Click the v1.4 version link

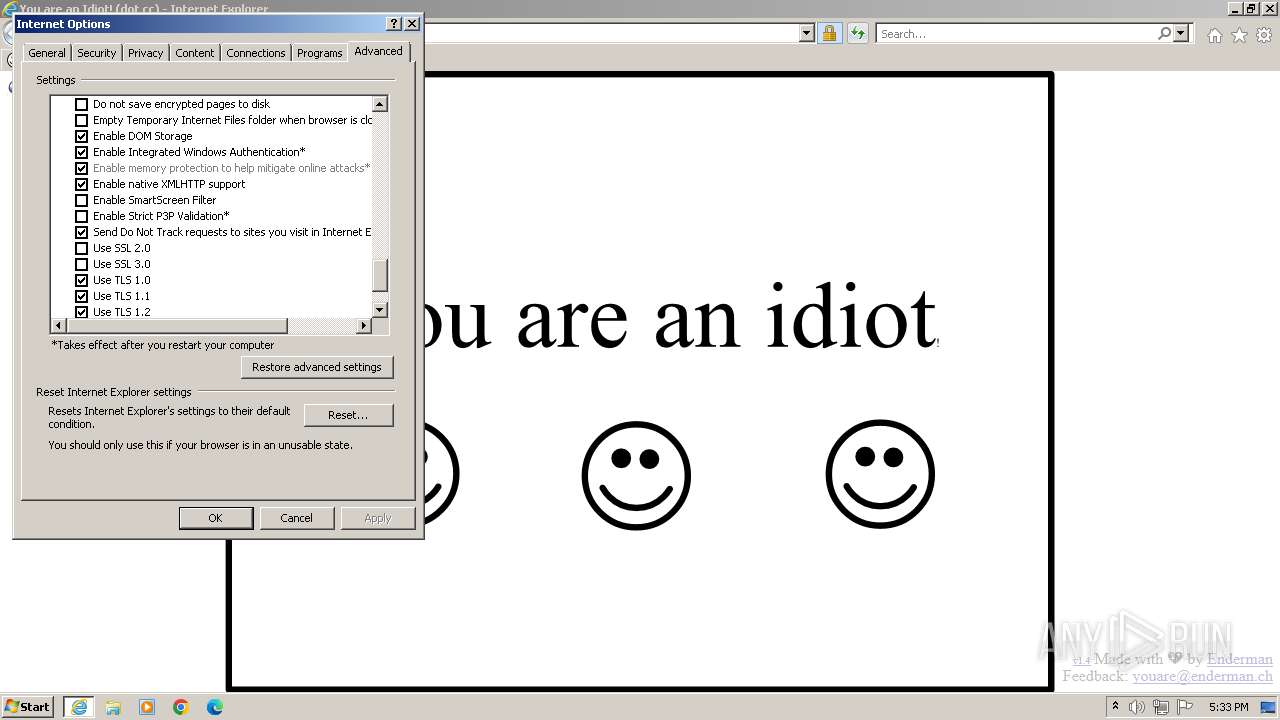(1081, 661)
